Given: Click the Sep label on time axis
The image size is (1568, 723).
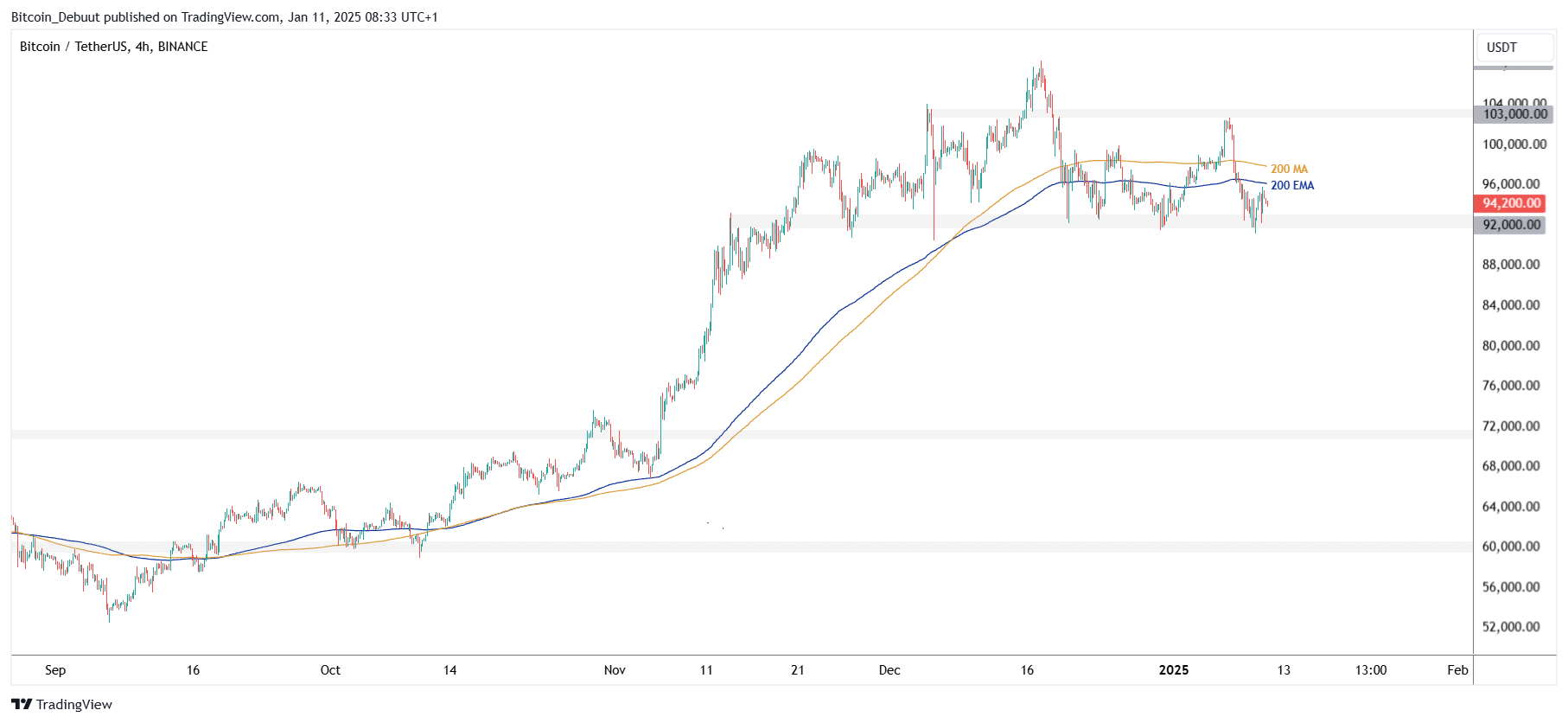Looking at the screenshot, I should point(55,670).
